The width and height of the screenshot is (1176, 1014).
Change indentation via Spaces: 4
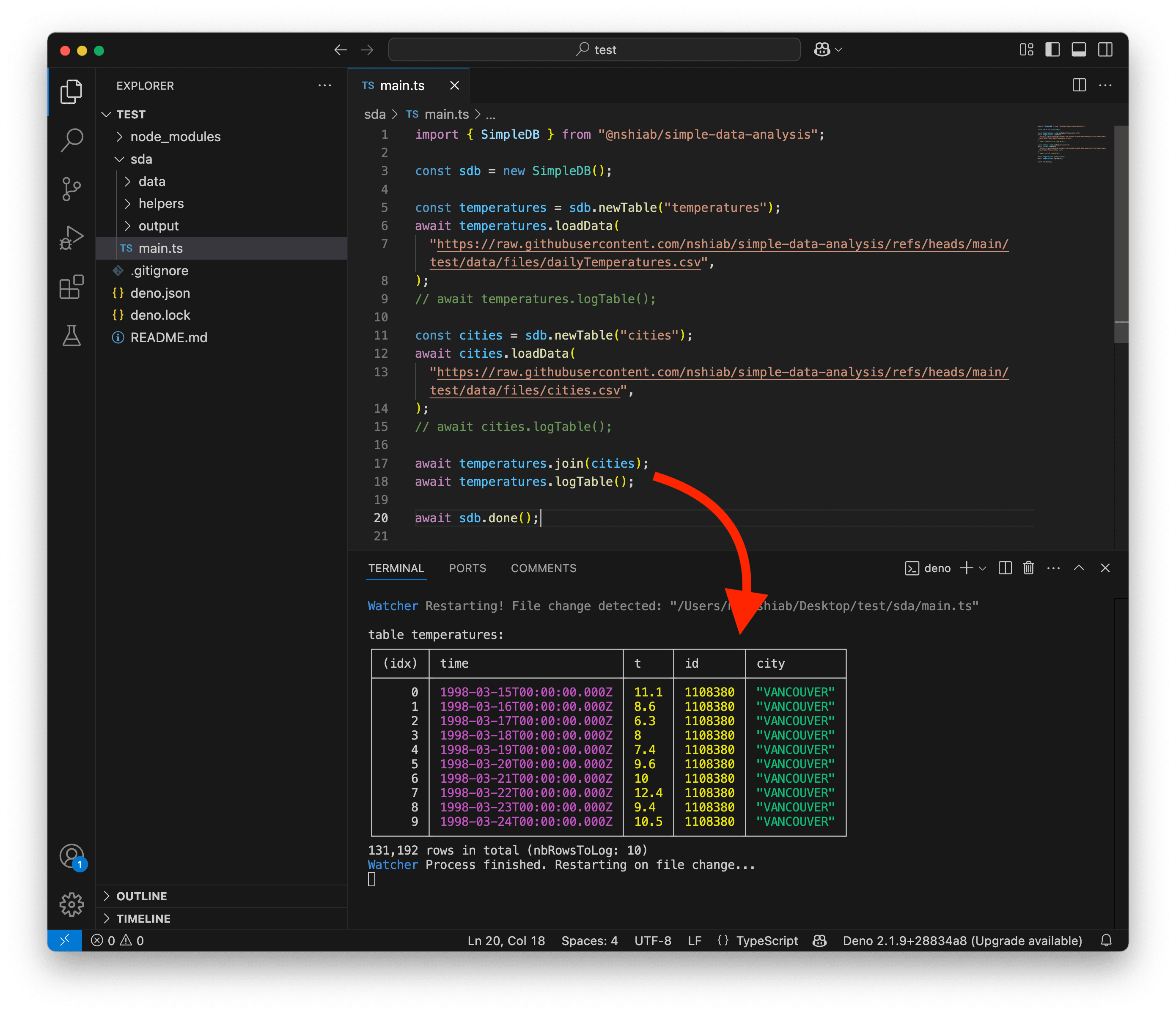pyautogui.click(x=589, y=940)
